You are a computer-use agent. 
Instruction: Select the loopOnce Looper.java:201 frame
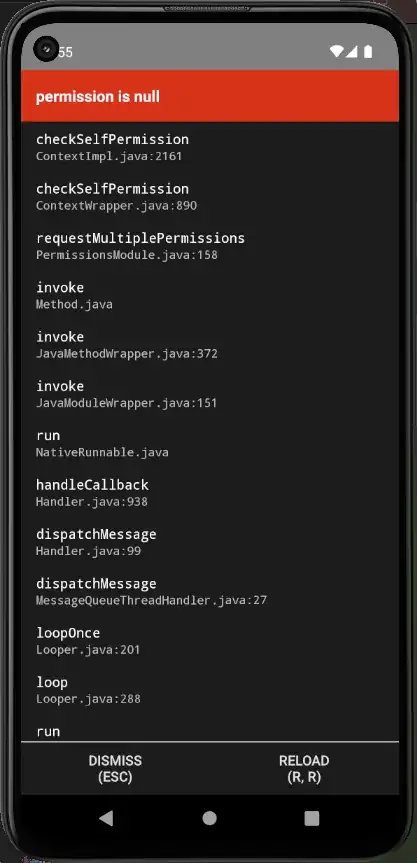[210, 641]
